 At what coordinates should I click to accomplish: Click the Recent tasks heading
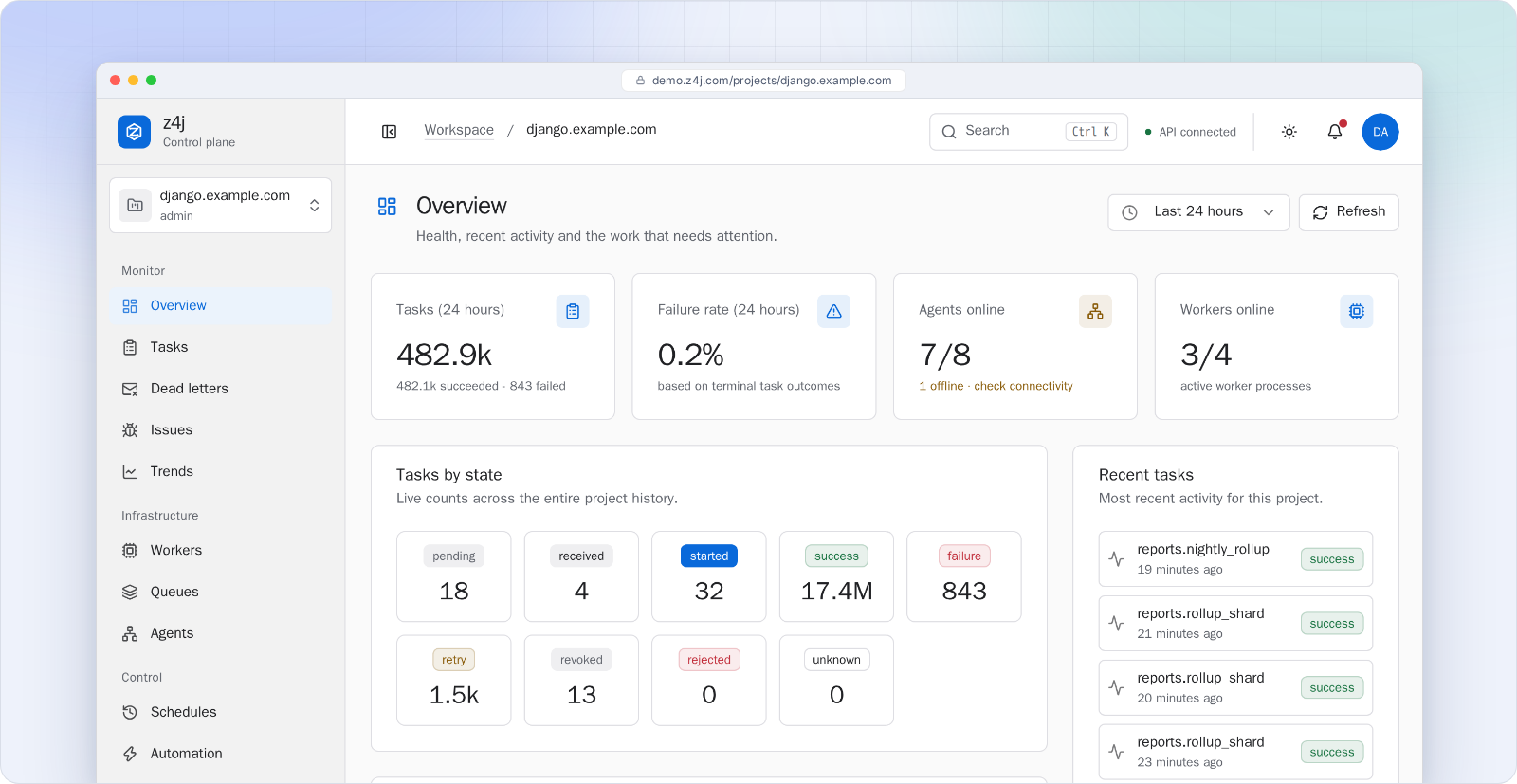click(1146, 475)
